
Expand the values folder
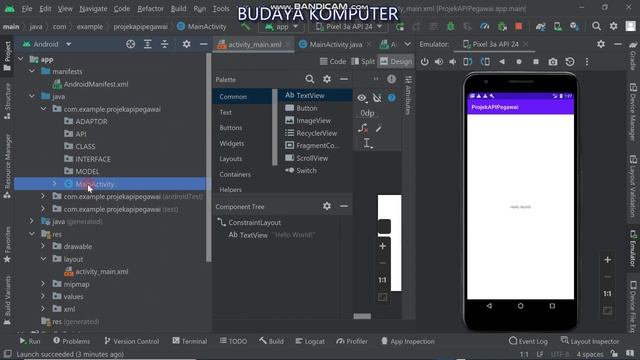coord(43,296)
